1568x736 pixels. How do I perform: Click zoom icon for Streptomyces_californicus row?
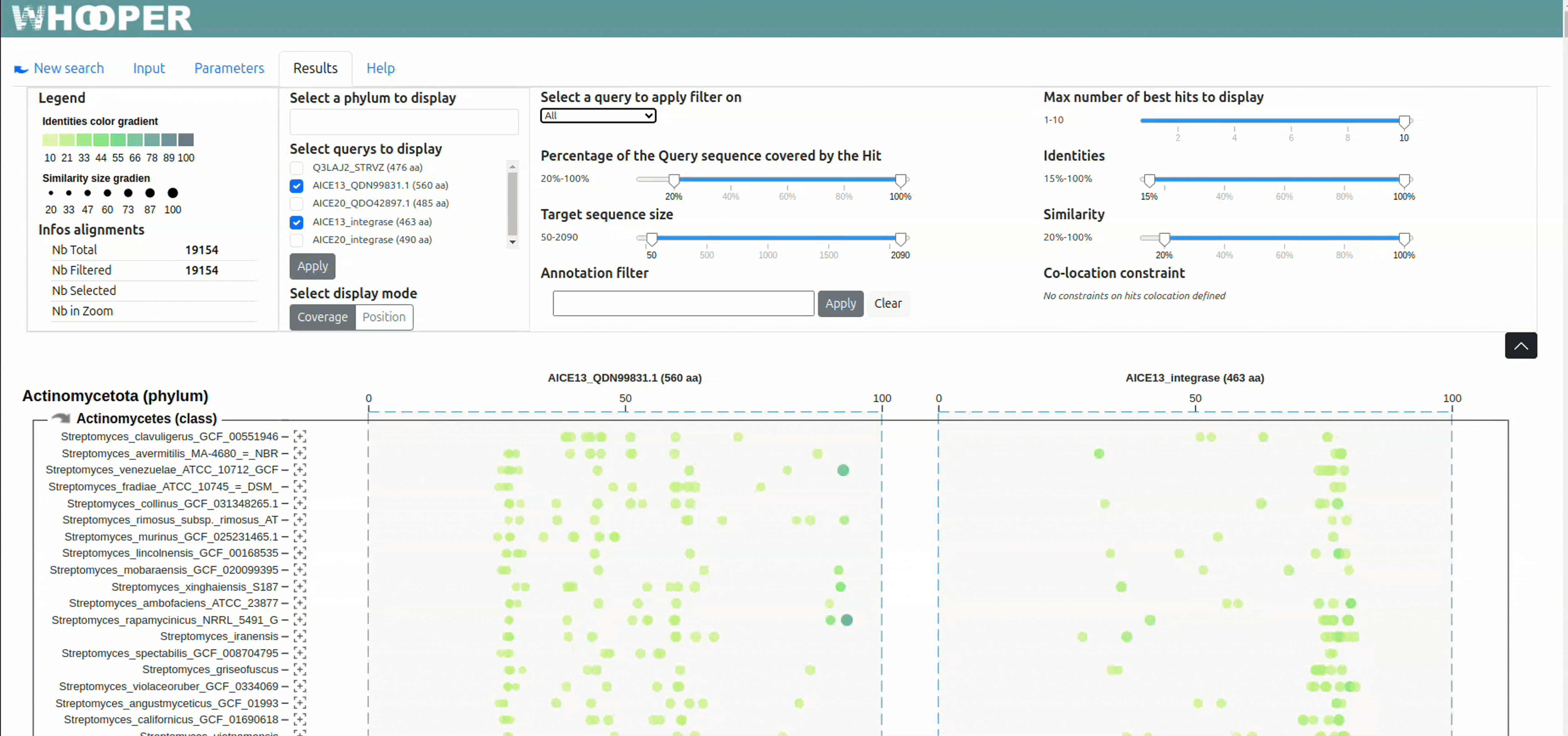click(x=299, y=720)
